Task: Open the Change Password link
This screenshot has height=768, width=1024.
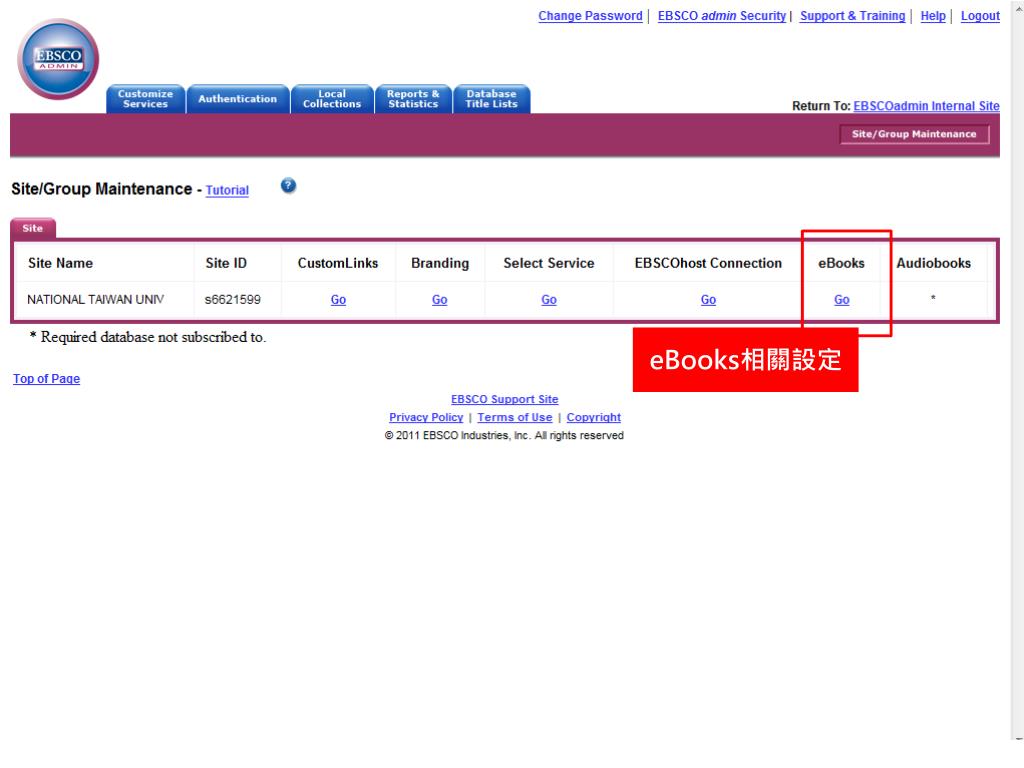Action: pyautogui.click(x=590, y=16)
